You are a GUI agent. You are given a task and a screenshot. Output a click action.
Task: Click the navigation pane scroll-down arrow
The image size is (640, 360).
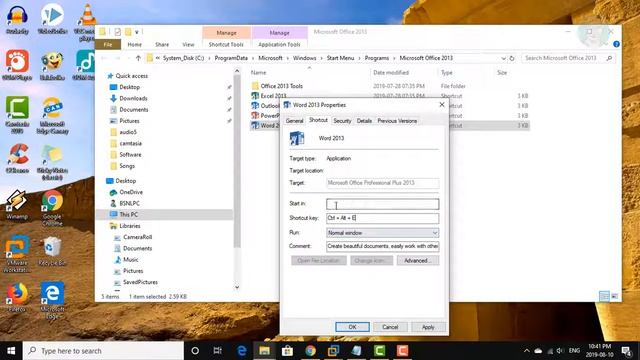pyautogui.click(x=237, y=287)
